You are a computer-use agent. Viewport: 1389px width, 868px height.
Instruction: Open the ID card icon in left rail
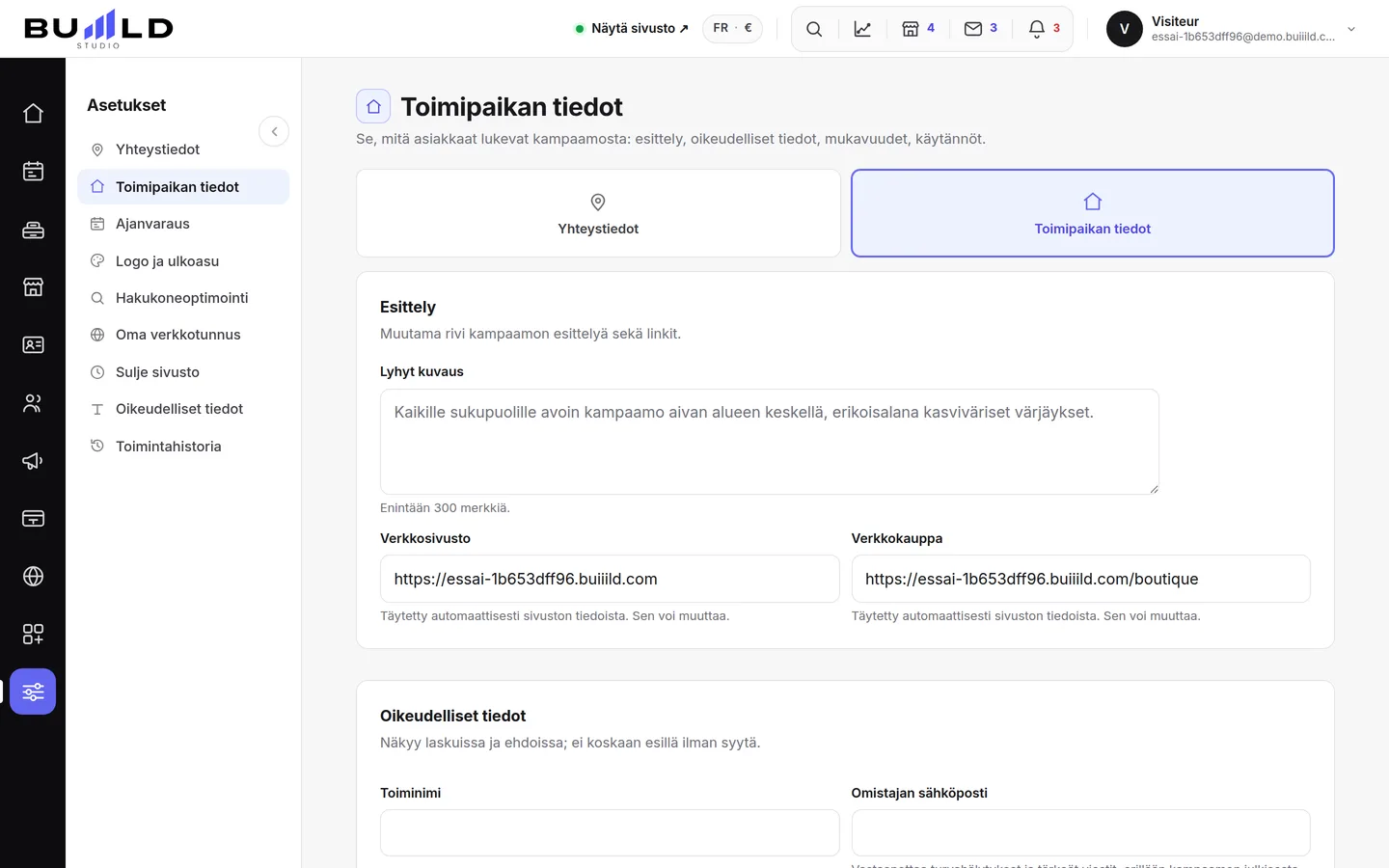click(x=33, y=345)
